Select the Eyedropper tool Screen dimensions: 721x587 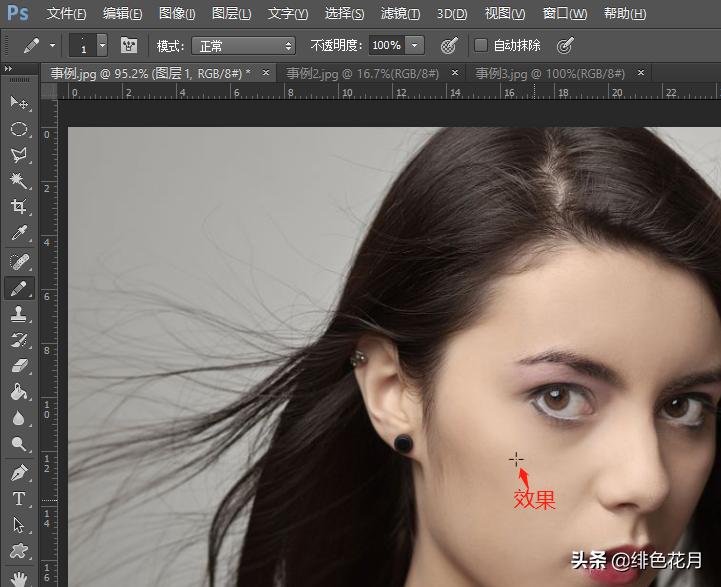[x=19, y=234]
